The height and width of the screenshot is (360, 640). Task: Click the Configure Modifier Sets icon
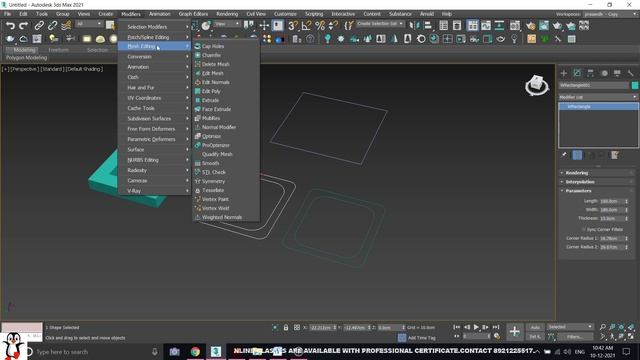point(614,155)
